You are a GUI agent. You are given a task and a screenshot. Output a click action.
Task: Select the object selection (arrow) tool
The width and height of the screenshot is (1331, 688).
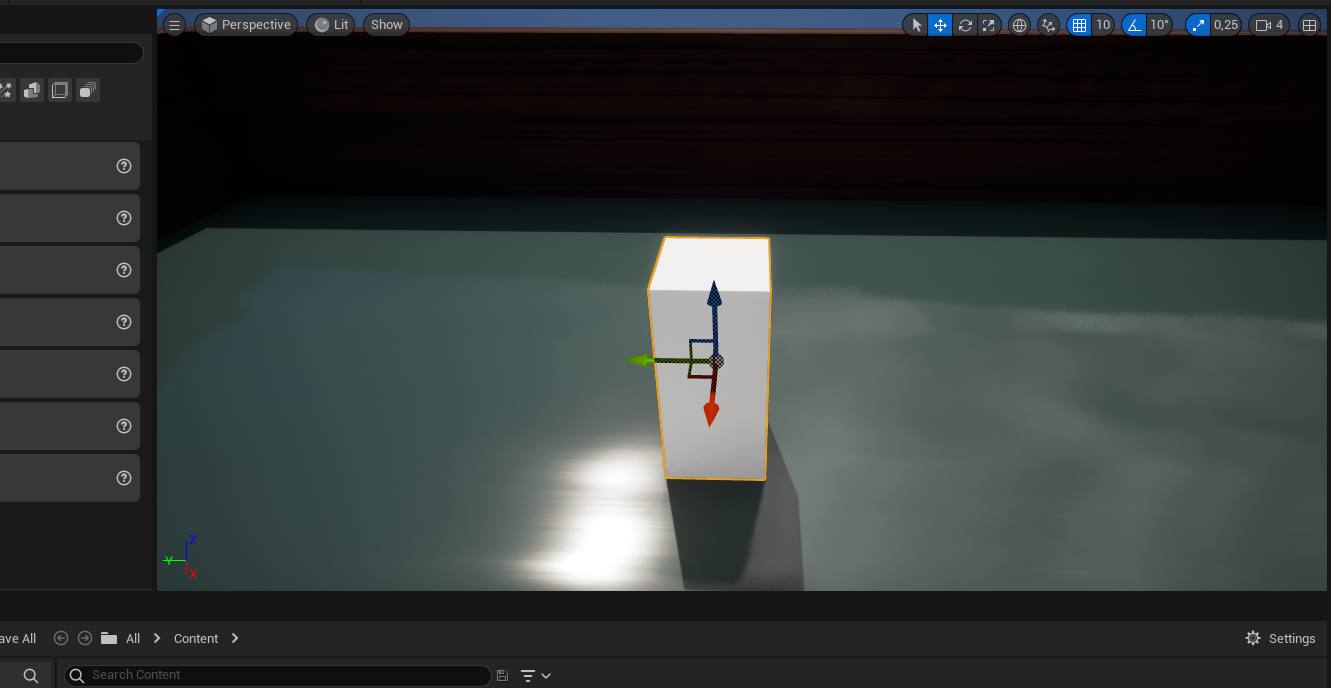point(916,25)
